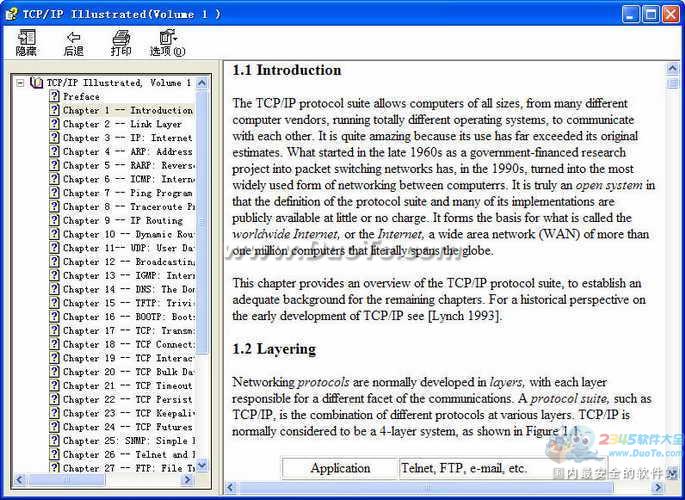Click the tree pane's vertical scroll down arrow
The height and width of the screenshot is (500, 685).
pyautogui.click(x=202, y=465)
